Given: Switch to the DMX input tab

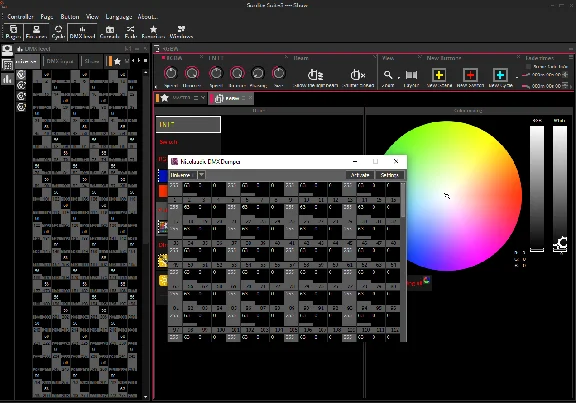Looking at the screenshot, I should coord(60,61).
